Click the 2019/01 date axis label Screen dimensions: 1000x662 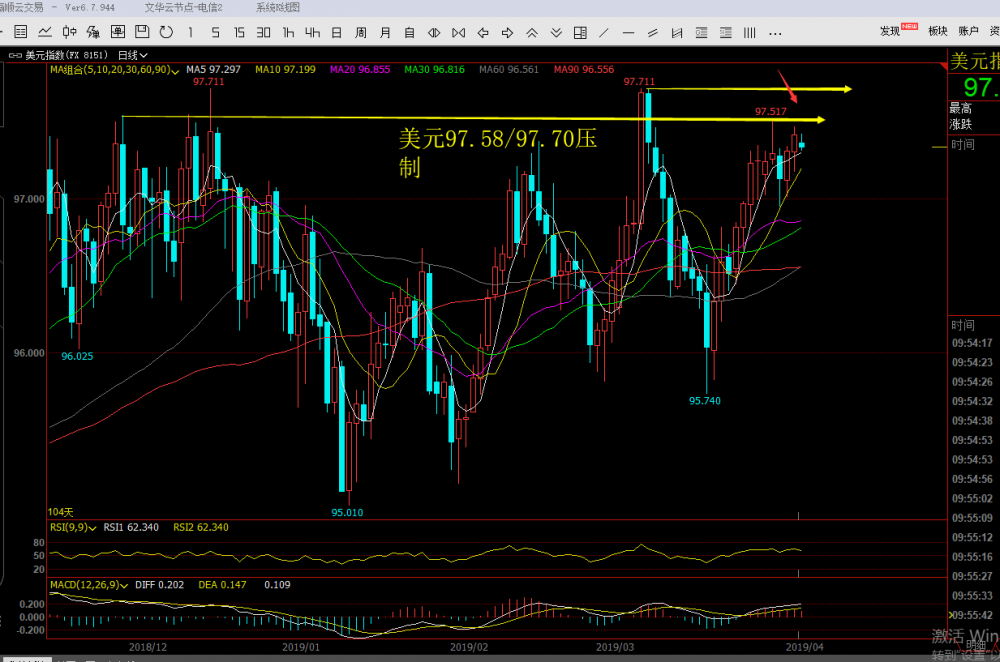click(x=300, y=647)
